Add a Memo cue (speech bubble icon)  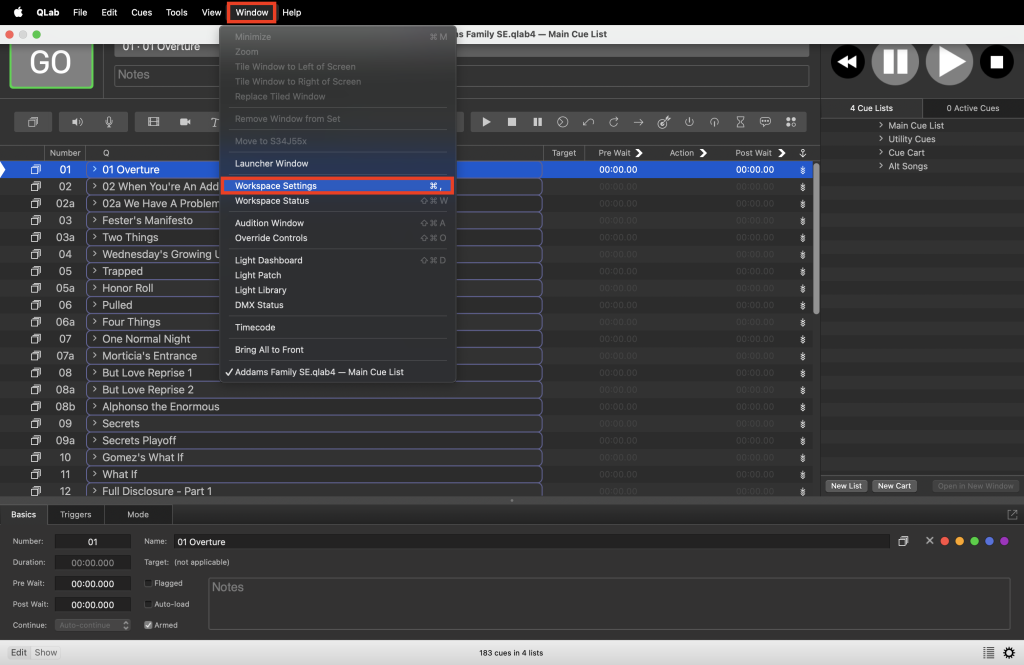coord(765,122)
